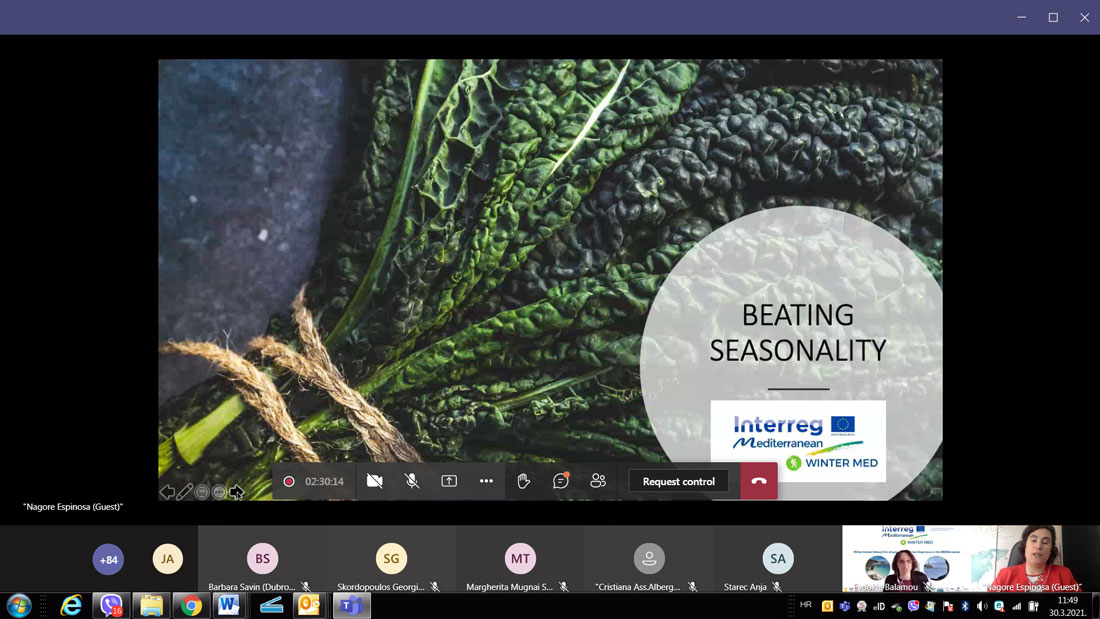Open Skordopoulos Georgi participant tile

tap(391, 559)
